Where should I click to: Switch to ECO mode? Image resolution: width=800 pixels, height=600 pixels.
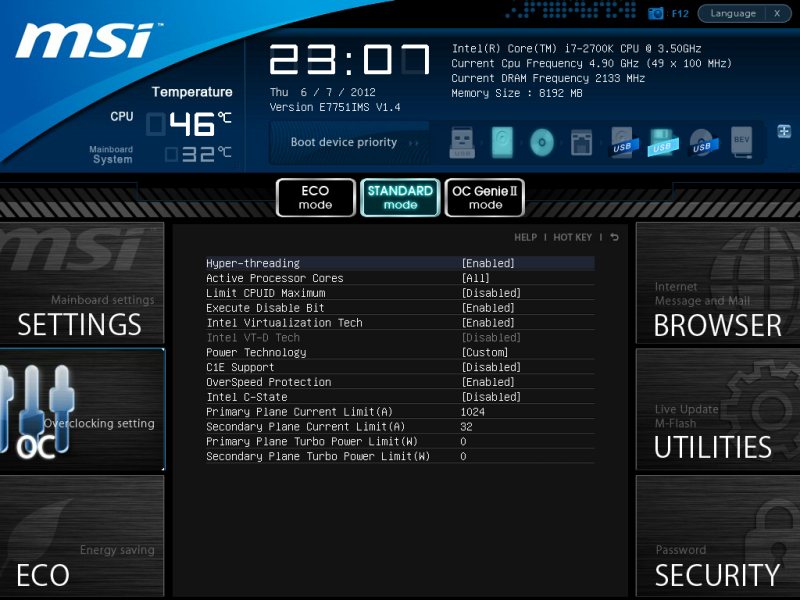tap(315, 197)
